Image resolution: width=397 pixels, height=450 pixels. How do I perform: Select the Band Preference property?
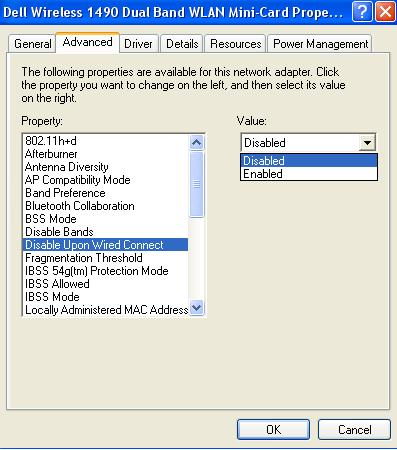[106, 193]
